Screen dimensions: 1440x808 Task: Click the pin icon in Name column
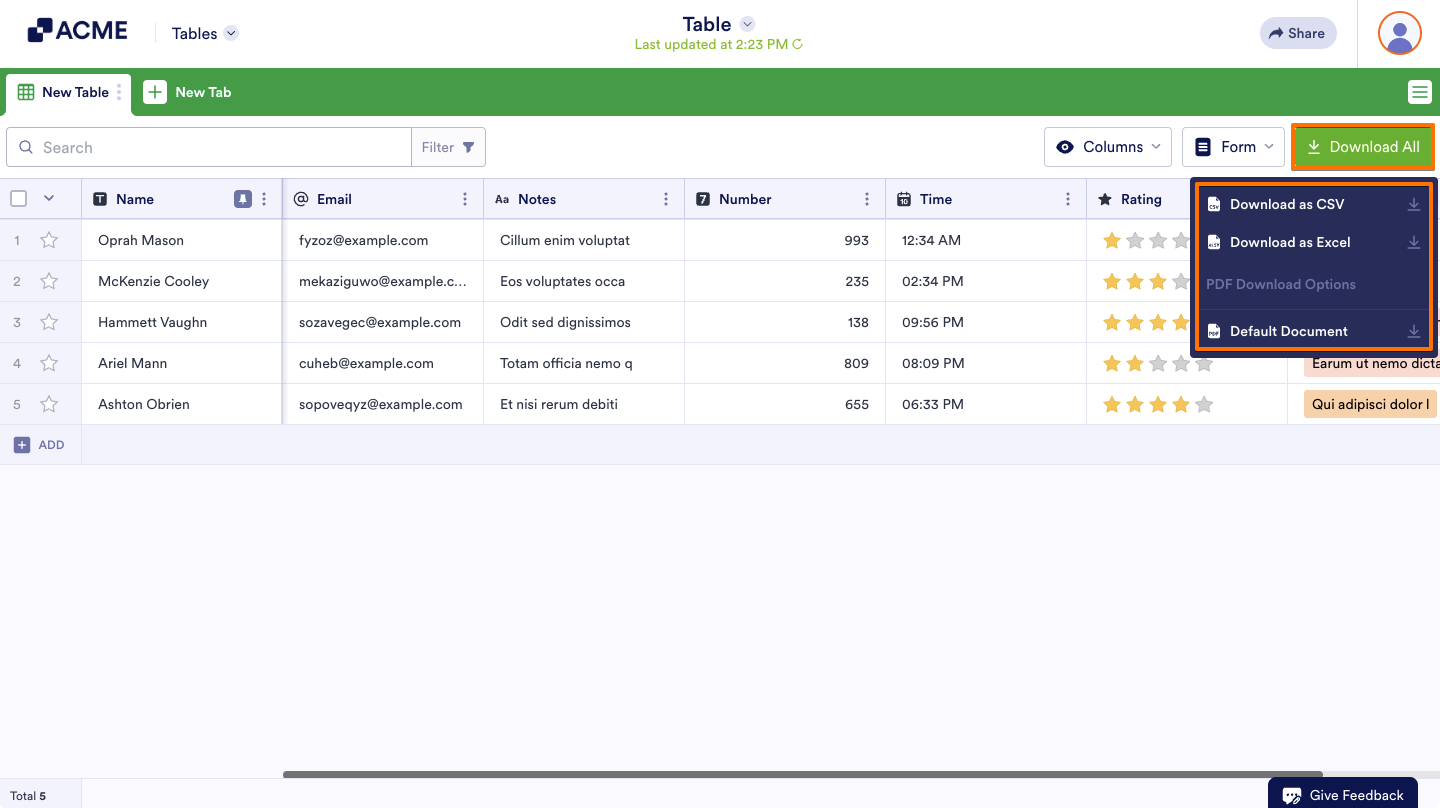242,199
